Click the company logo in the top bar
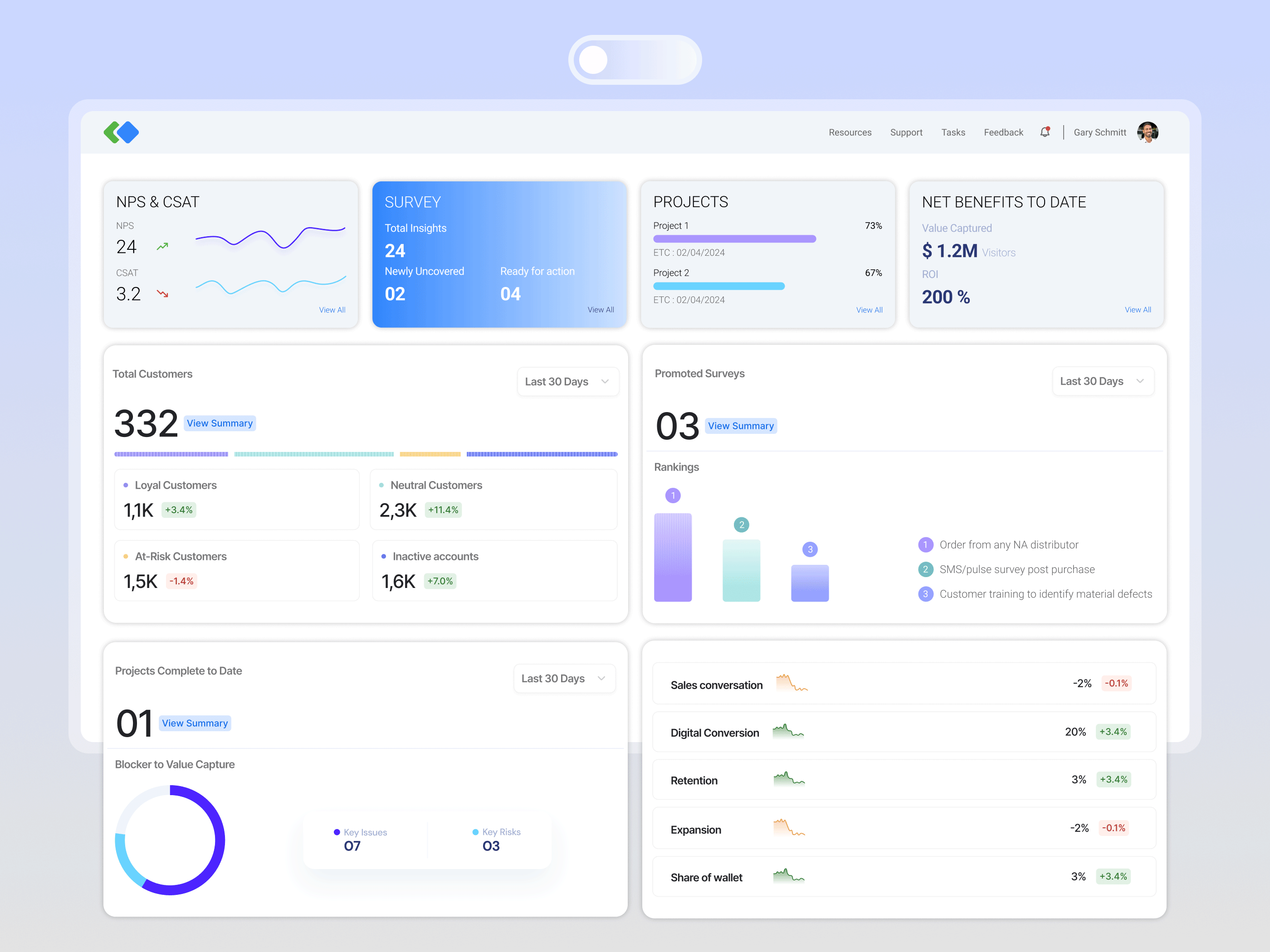 click(121, 132)
